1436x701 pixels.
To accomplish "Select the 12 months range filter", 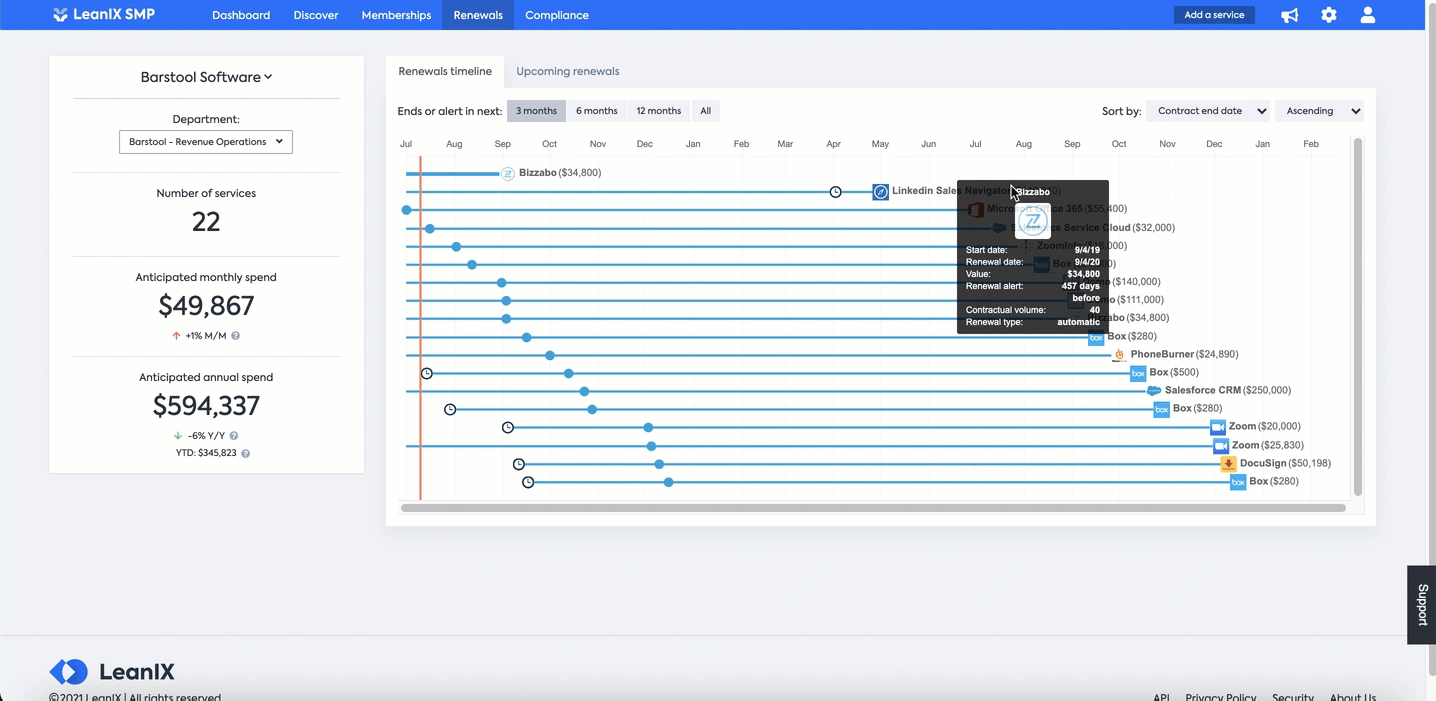I will [x=659, y=111].
